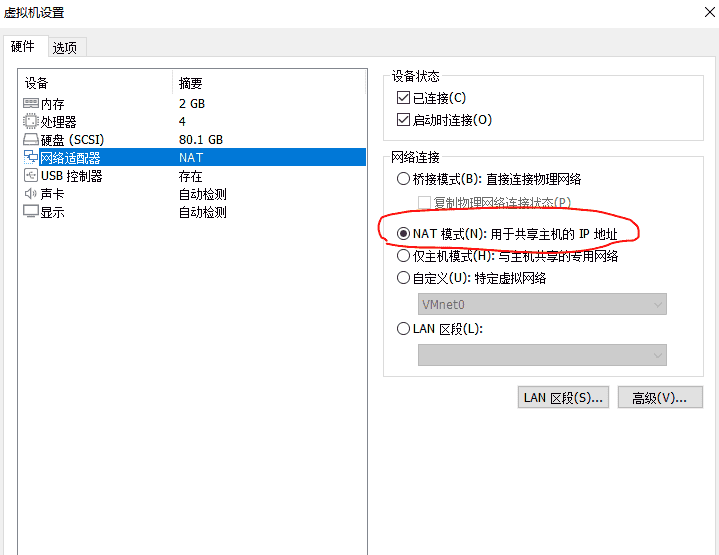Click the 设备 column header
Screen dimensions: 719x555
(96, 83)
